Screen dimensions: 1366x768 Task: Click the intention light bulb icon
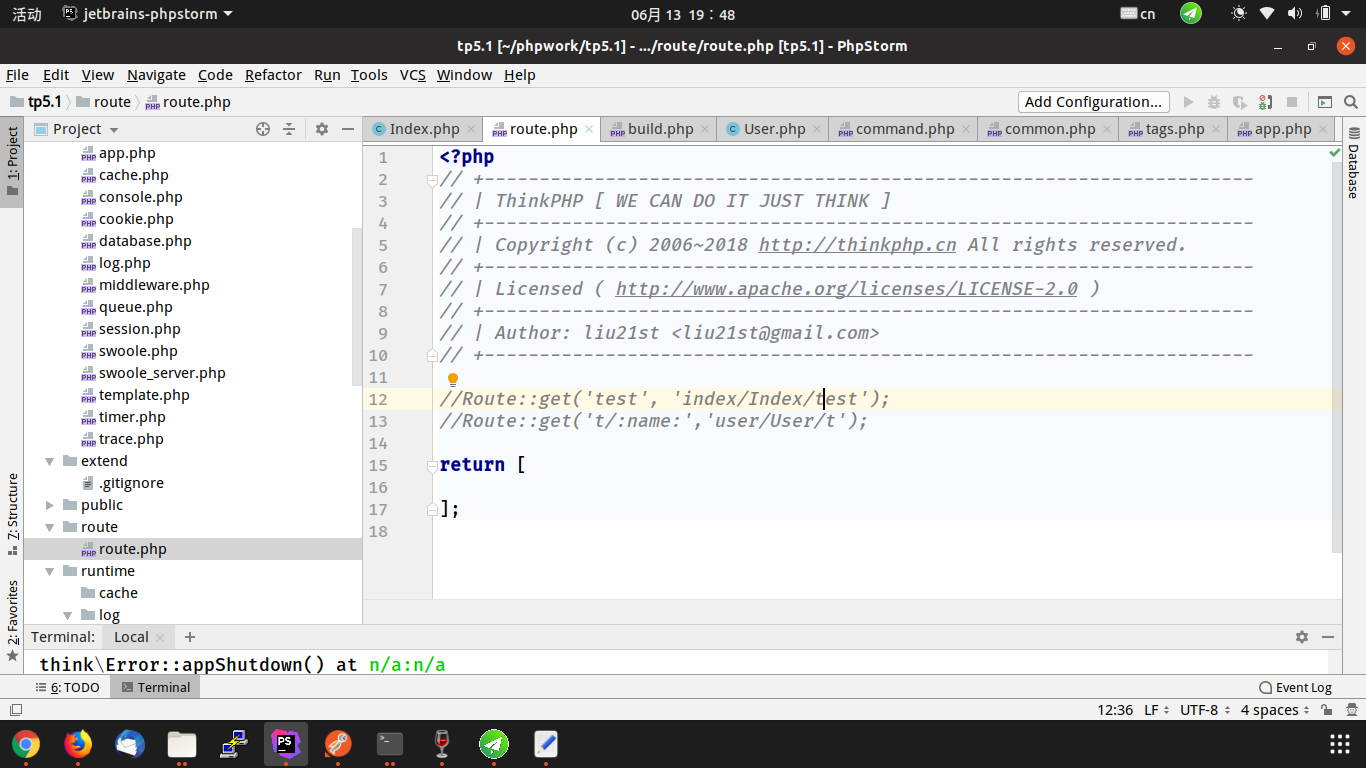(452, 380)
